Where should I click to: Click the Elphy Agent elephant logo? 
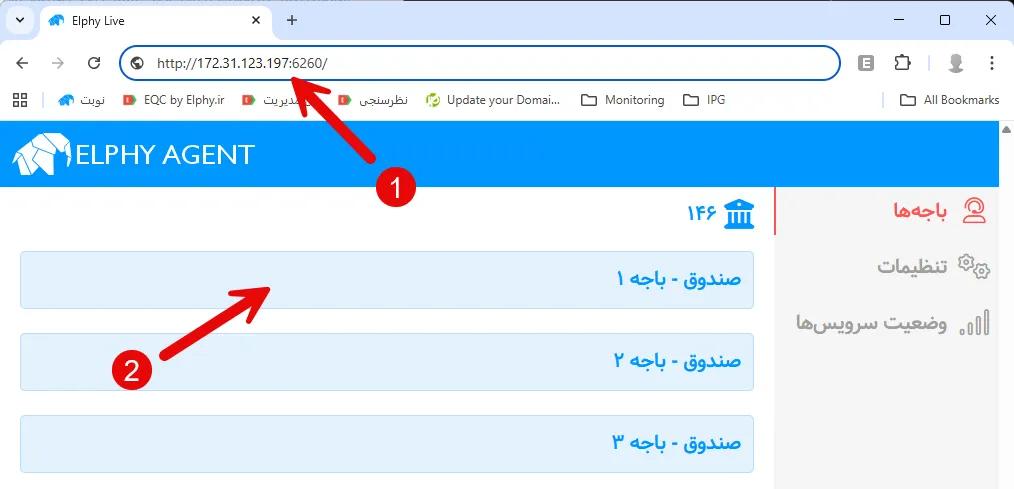click(40, 155)
